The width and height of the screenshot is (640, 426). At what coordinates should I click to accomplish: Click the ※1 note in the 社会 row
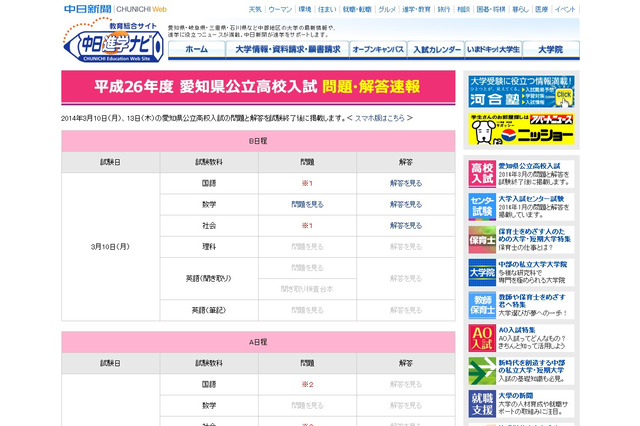click(x=307, y=226)
